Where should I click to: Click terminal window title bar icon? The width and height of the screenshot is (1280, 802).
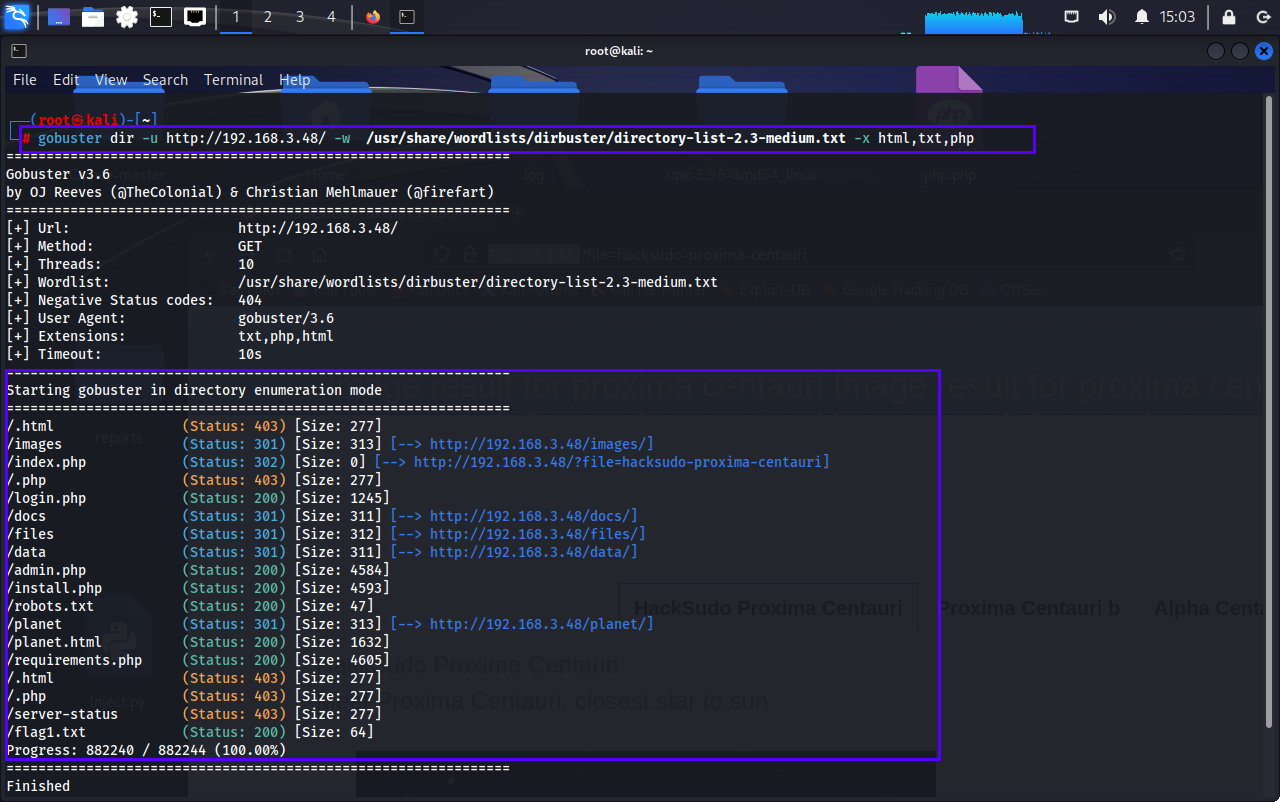tap(19, 51)
